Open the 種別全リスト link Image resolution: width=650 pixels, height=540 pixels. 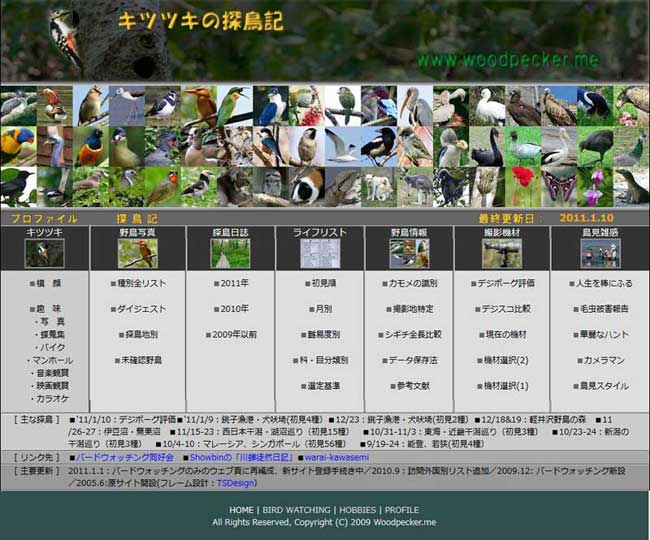tap(139, 283)
